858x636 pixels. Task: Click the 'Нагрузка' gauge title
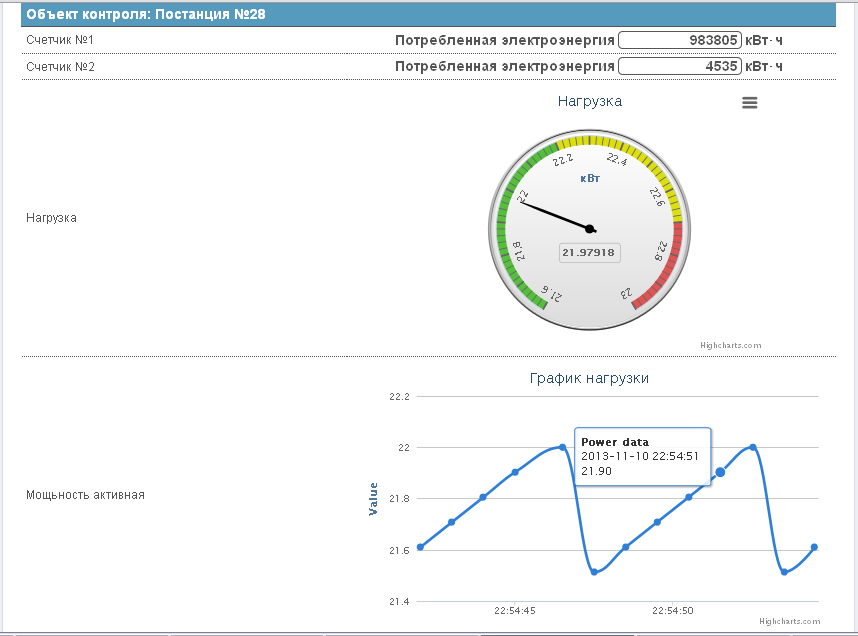pyautogui.click(x=590, y=101)
